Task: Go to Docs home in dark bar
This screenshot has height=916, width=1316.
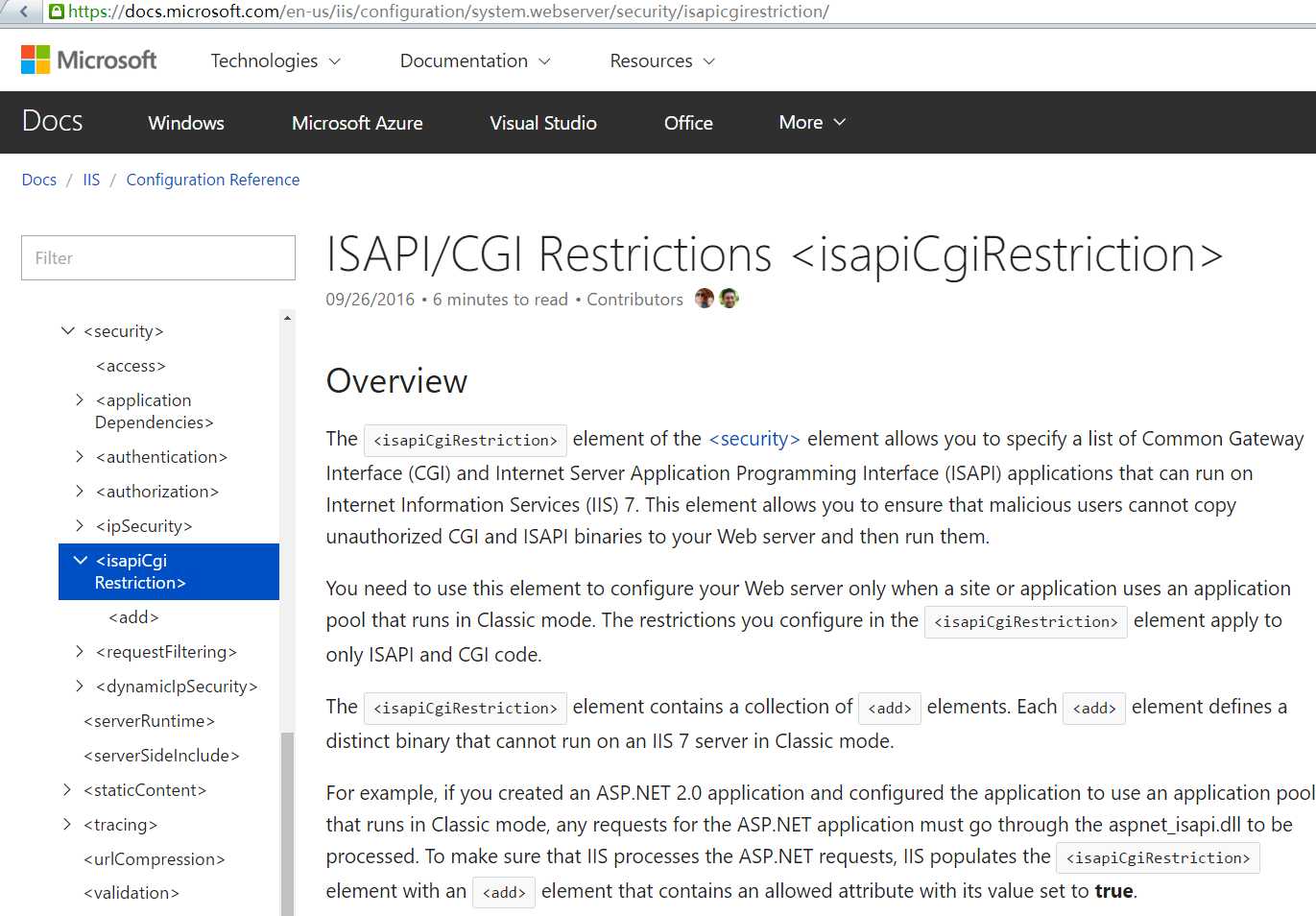Action: pos(52,122)
